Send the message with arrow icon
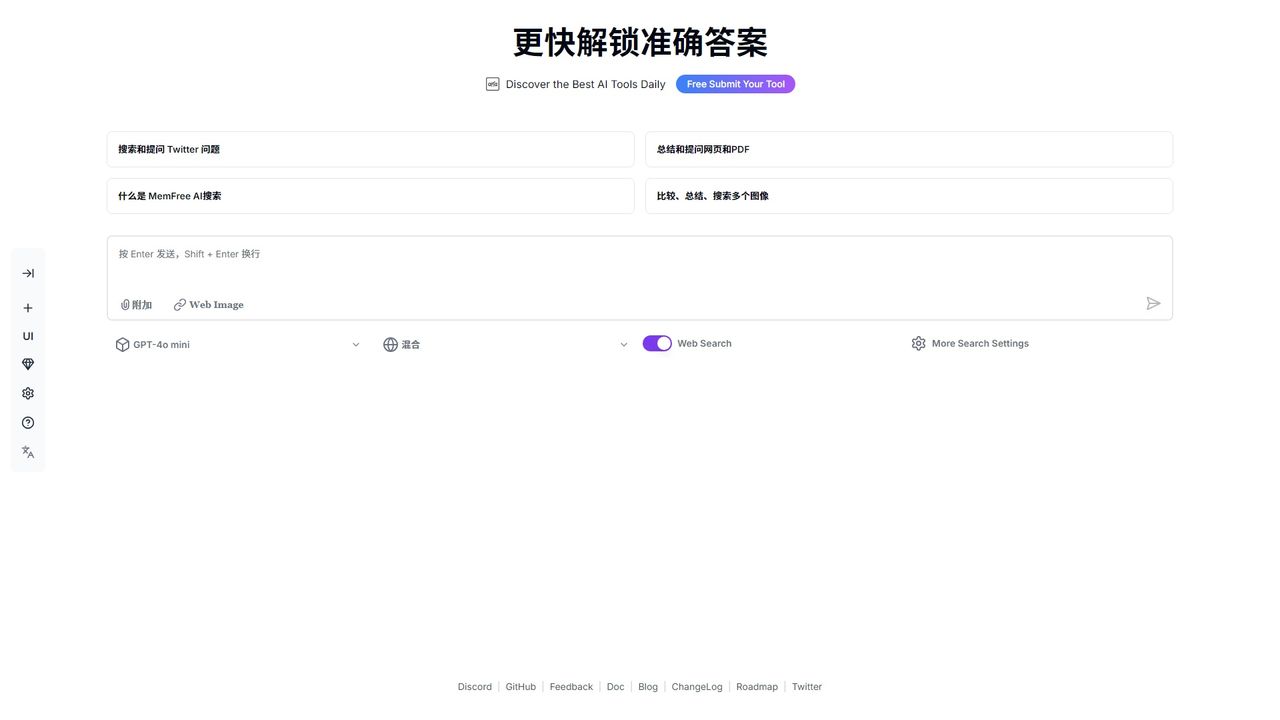This screenshot has height=720, width=1280. (x=1153, y=303)
